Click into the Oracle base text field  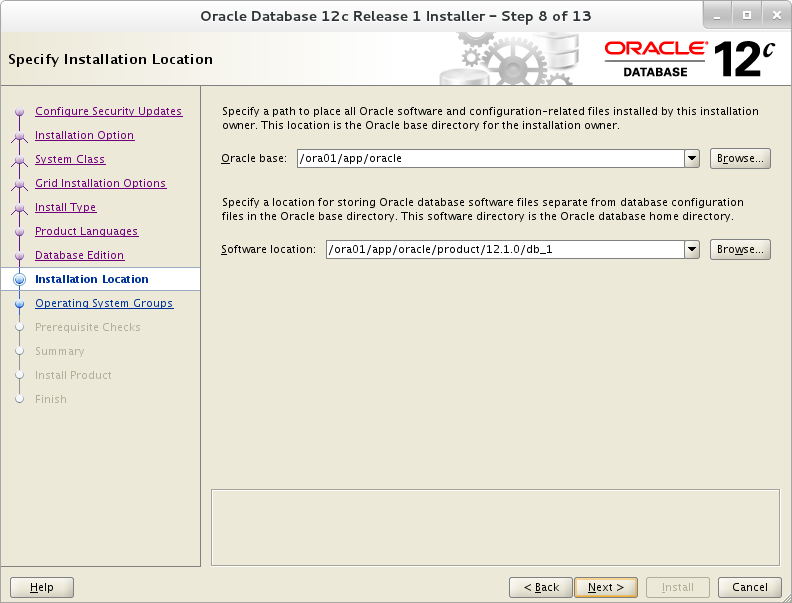[x=490, y=159]
